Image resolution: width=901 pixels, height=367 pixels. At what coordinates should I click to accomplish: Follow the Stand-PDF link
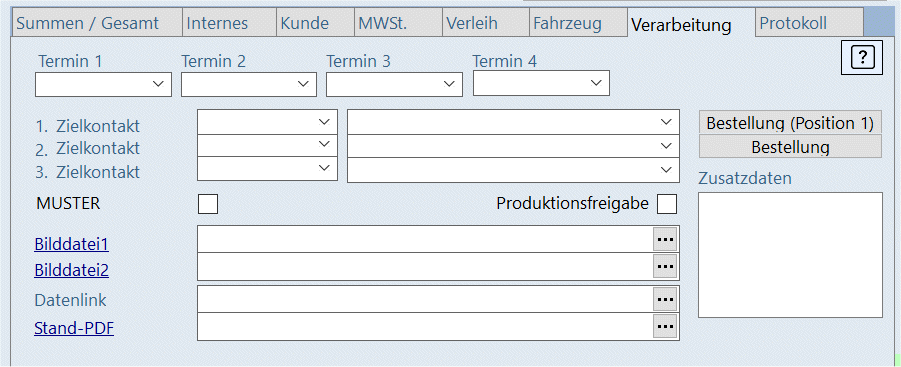74,328
